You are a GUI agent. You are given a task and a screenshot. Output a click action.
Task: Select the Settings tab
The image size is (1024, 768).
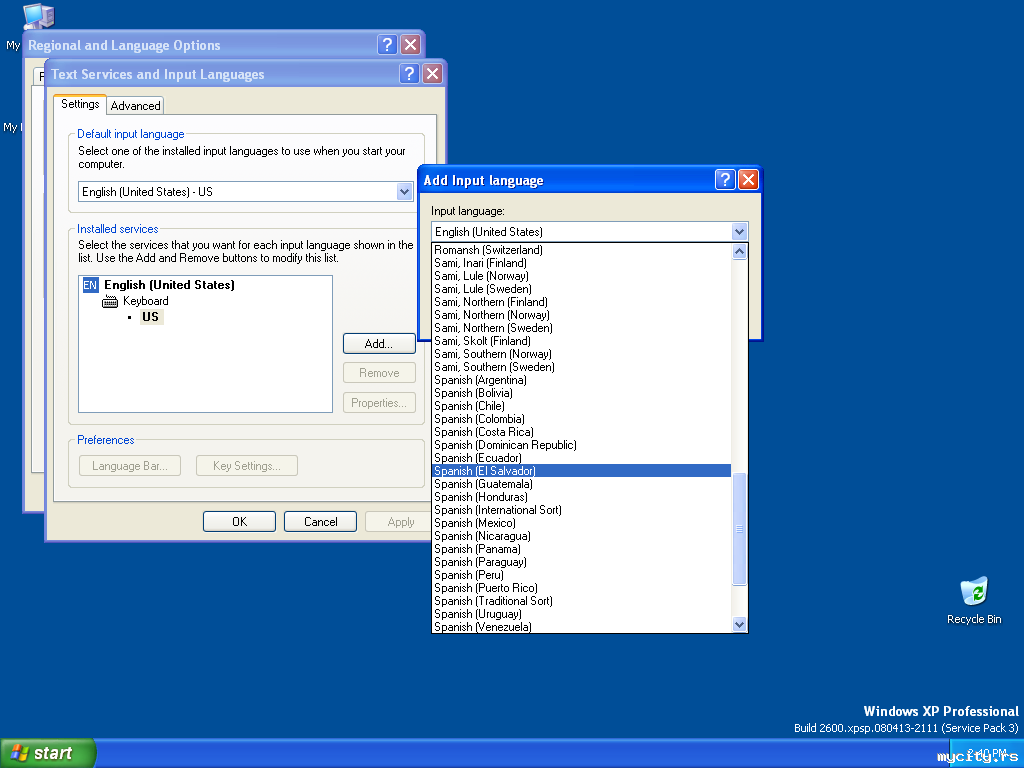[80, 104]
